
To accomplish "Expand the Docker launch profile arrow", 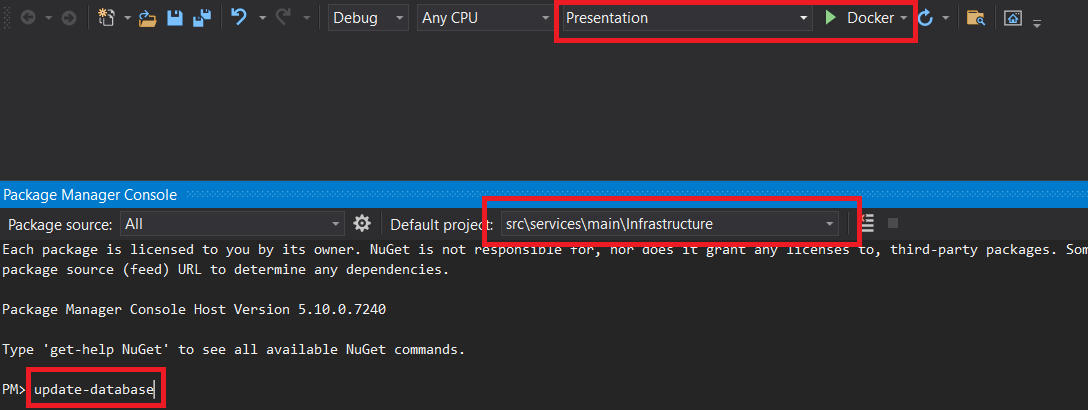I will tap(904, 18).
